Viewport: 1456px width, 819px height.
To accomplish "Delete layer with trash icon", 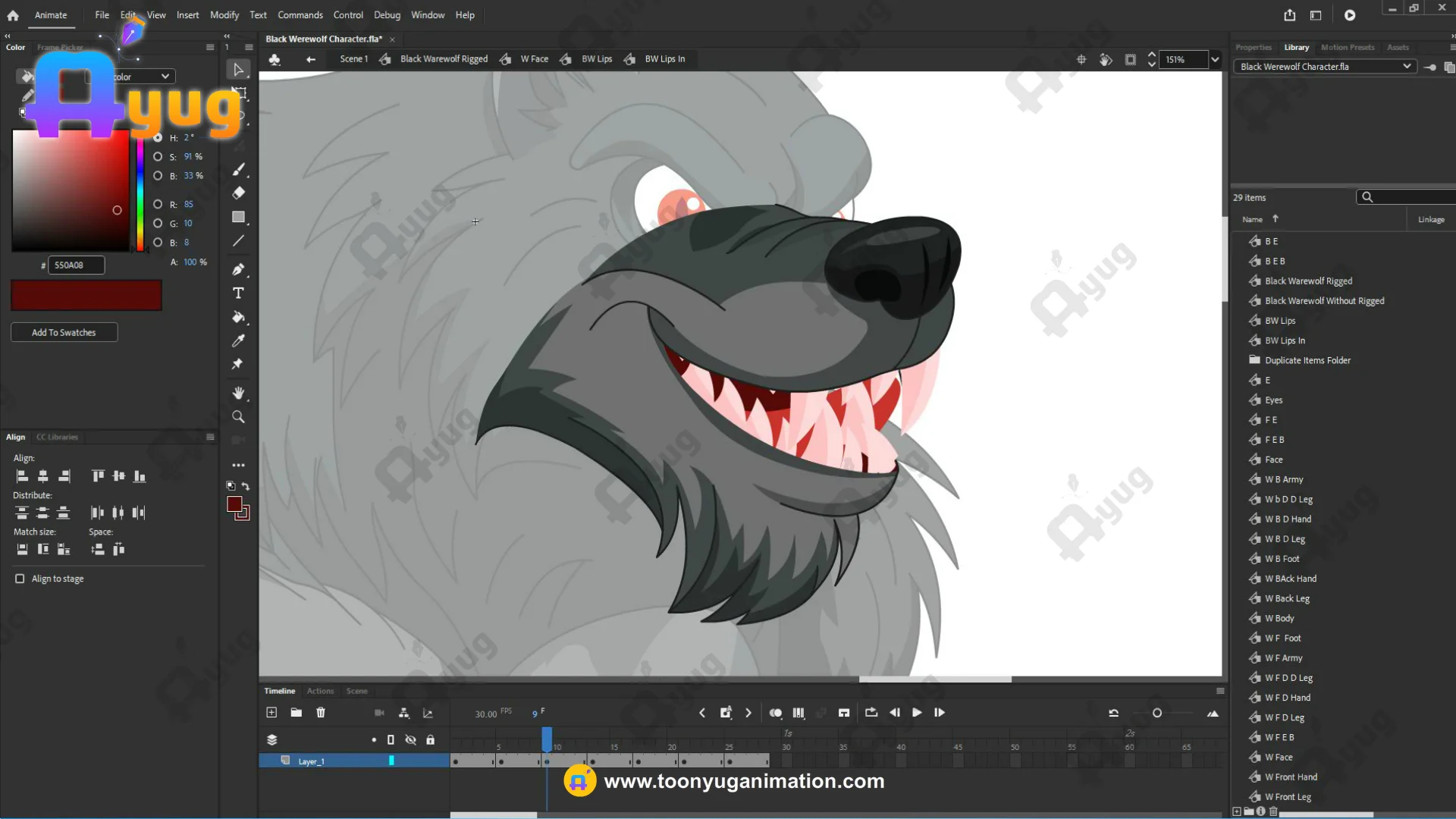I will [x=321, y=713].
